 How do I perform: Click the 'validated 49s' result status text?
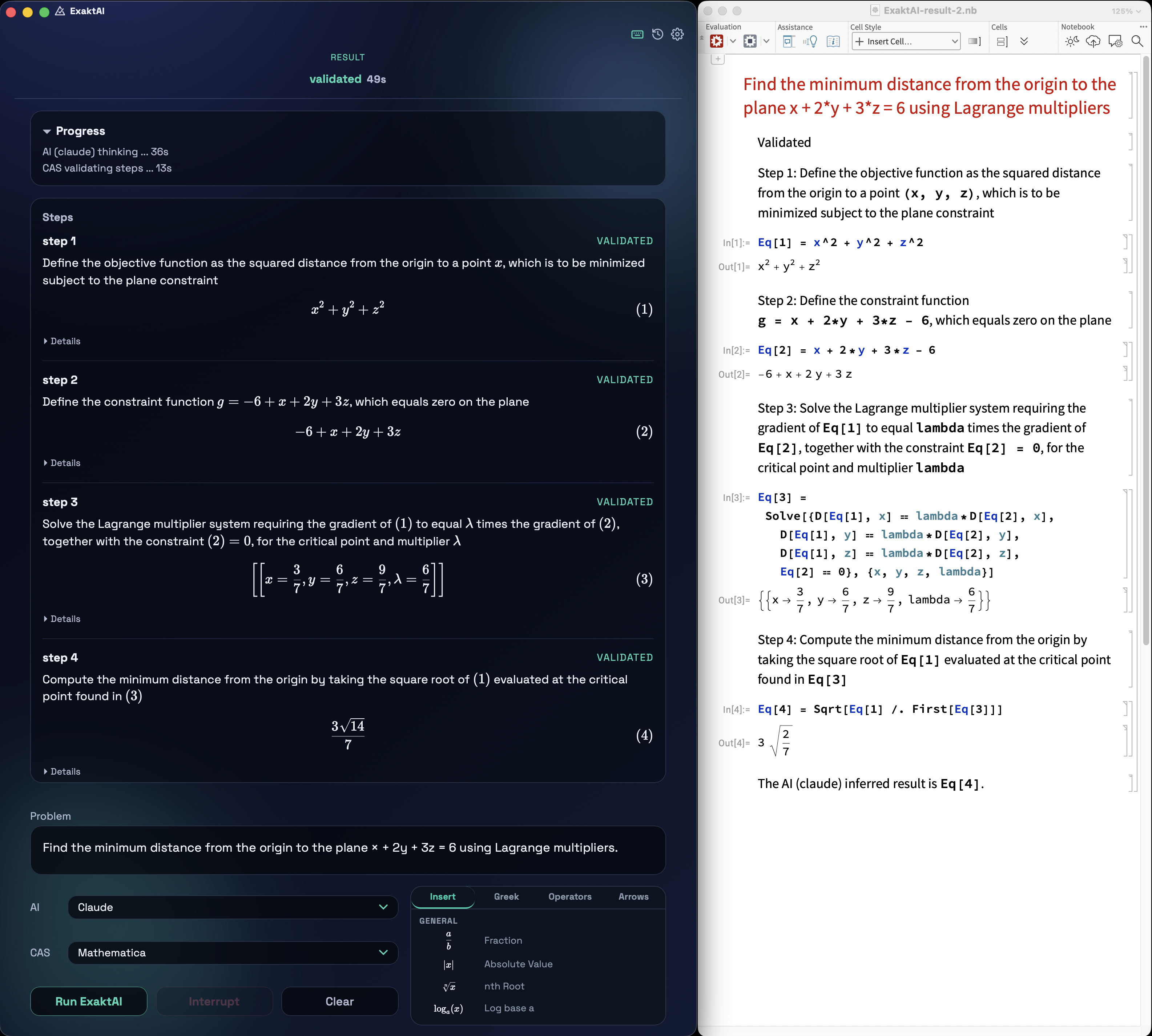348,79
